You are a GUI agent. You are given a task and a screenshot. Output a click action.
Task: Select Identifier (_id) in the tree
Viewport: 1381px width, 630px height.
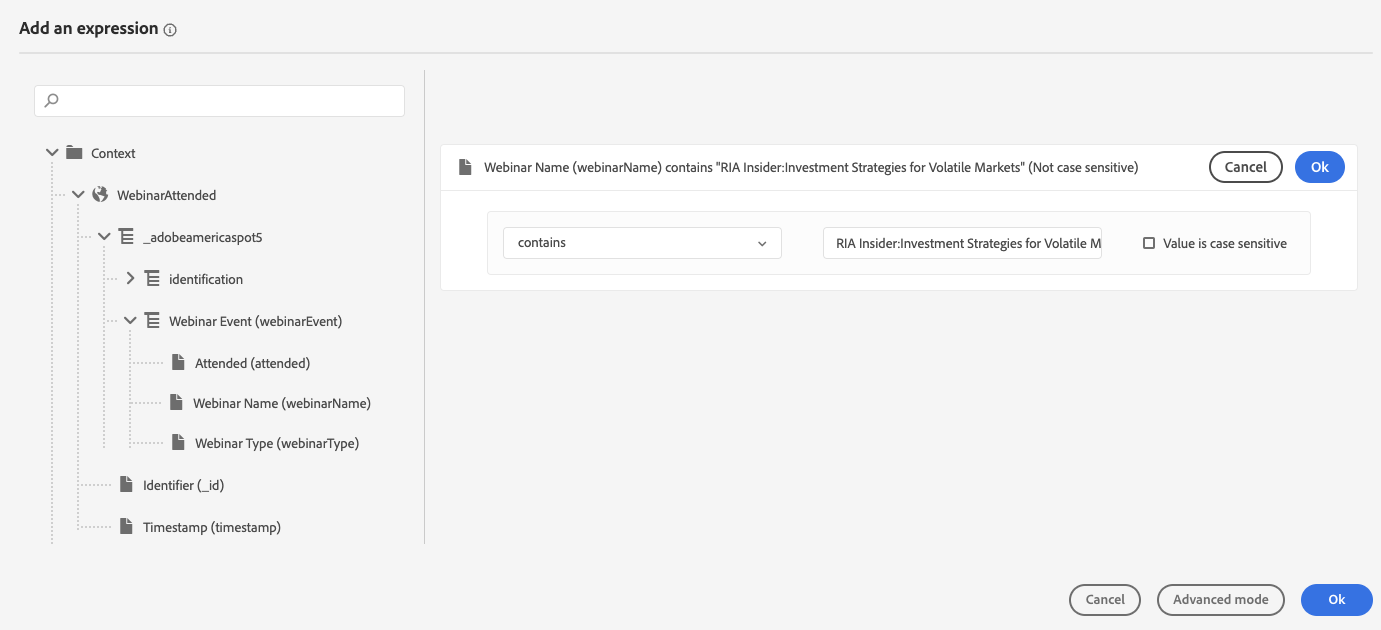click(183, 485)
